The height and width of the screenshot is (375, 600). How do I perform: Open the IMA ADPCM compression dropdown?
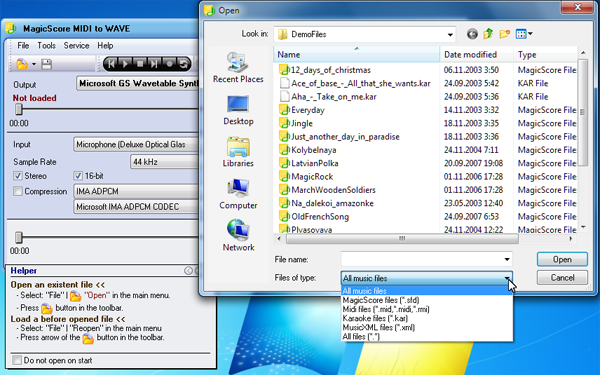coord(136,191)
